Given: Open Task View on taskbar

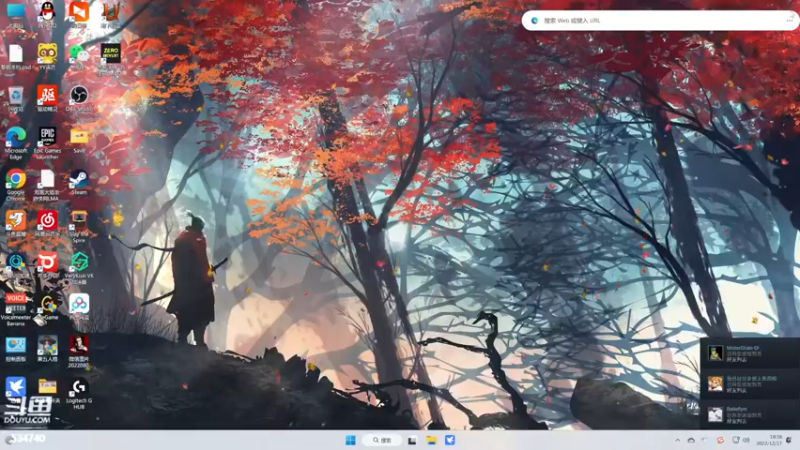Looking at the screenshot, I should tap(412, 440).
